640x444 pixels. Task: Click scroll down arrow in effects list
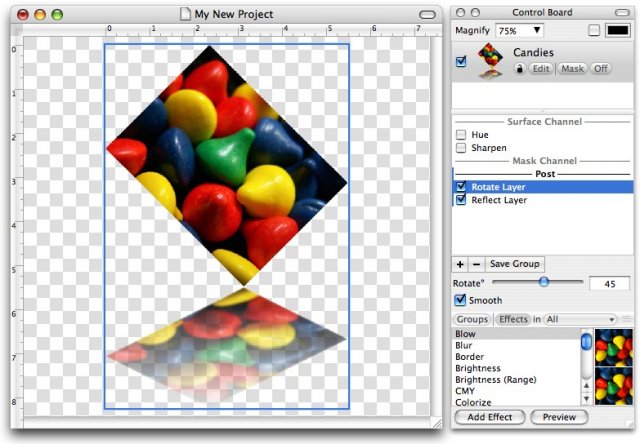coord(586,399)
